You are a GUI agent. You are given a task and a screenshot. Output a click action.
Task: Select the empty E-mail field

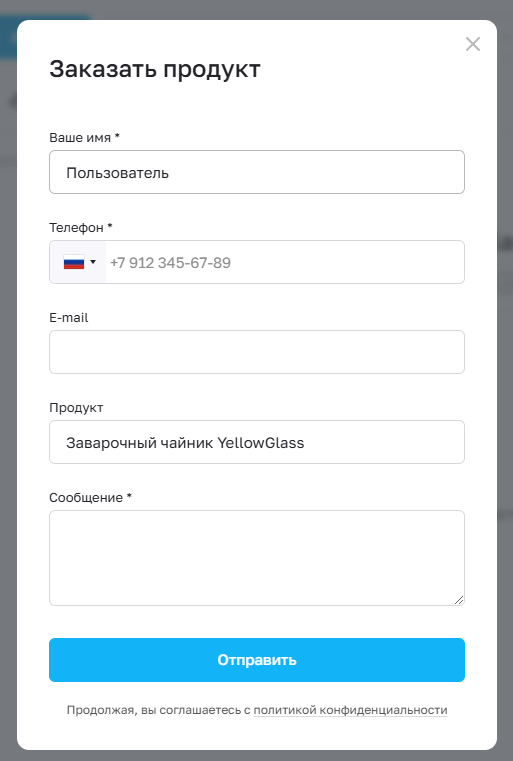point(257,352)
